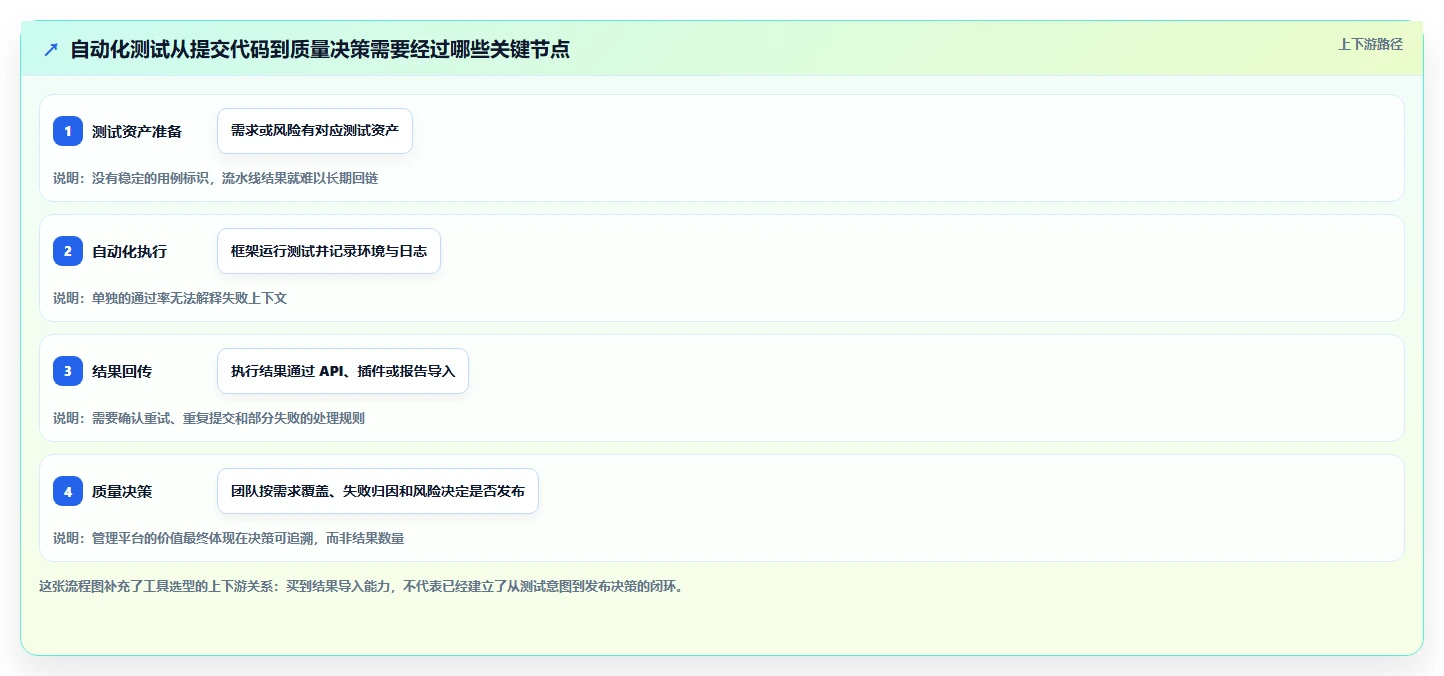Click the step number 3 badge
The width and height of the screenshot is (1444, 676).
(68, 371)
